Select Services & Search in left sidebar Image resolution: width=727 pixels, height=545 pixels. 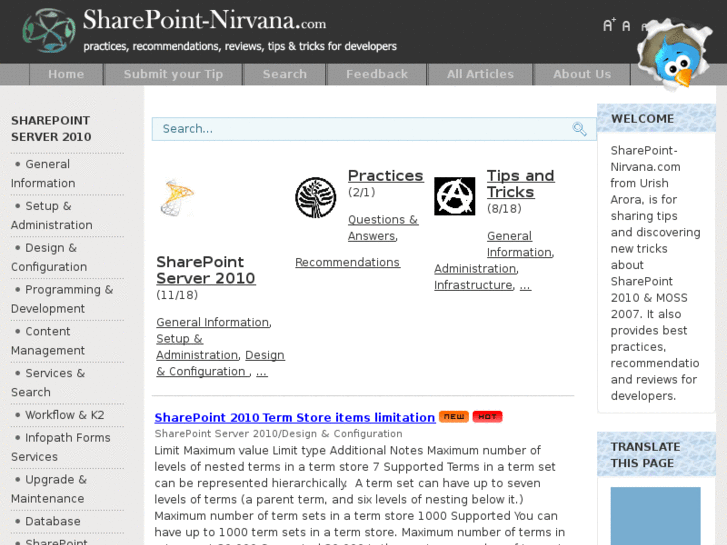tap(48, 382)
